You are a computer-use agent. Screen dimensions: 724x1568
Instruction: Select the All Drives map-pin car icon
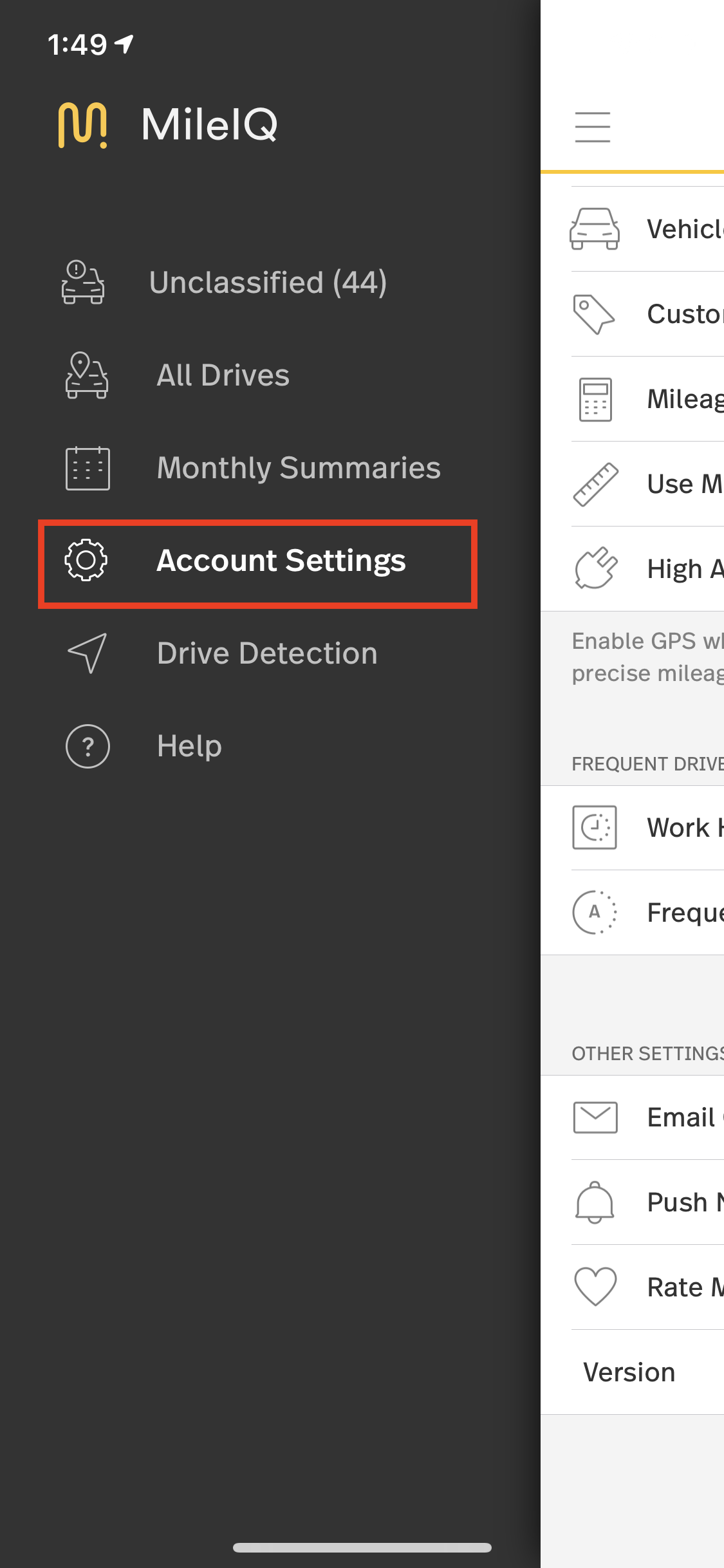coord(87,375)
